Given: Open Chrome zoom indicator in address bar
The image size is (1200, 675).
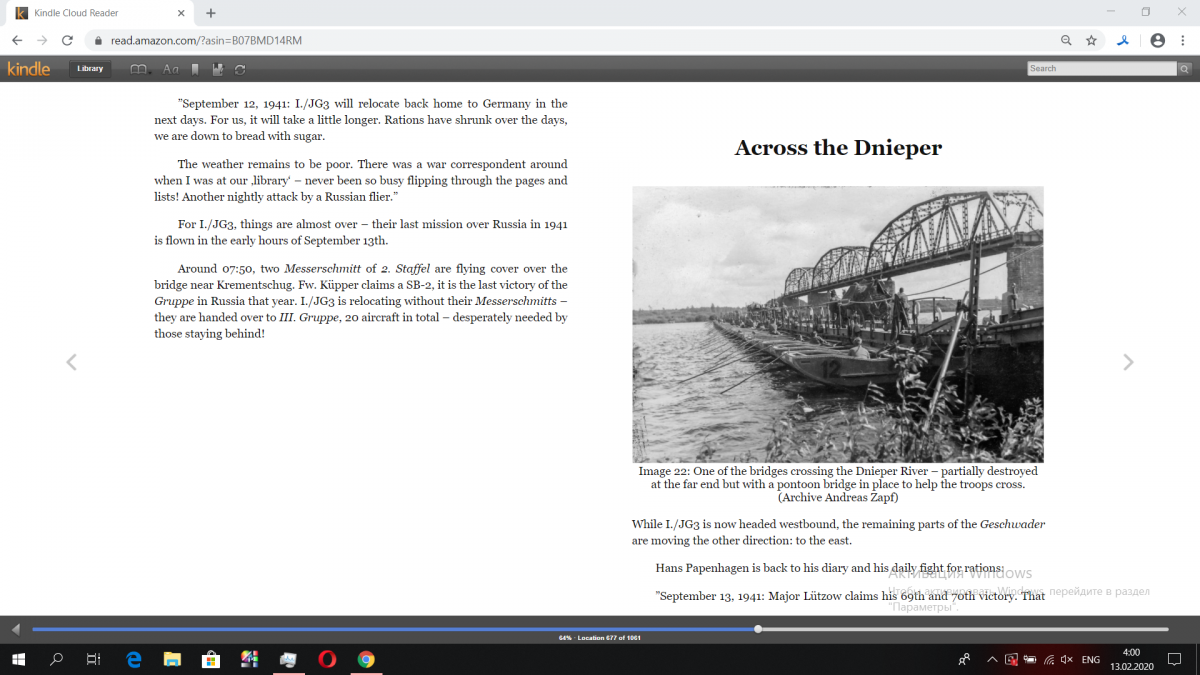Looking at the screenshot, I should coord(1066,41).
